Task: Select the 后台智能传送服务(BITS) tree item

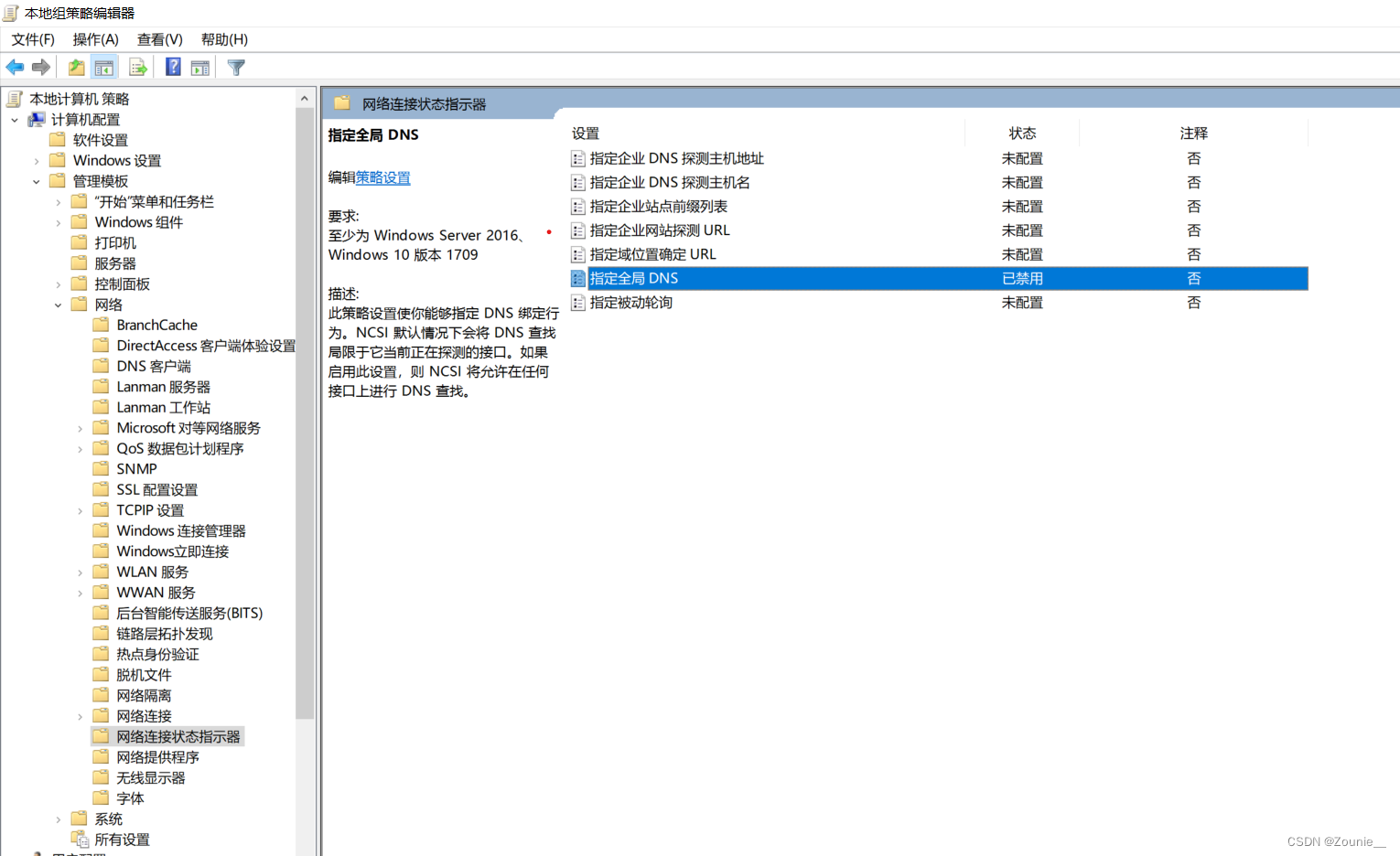Action: point(189,614)
